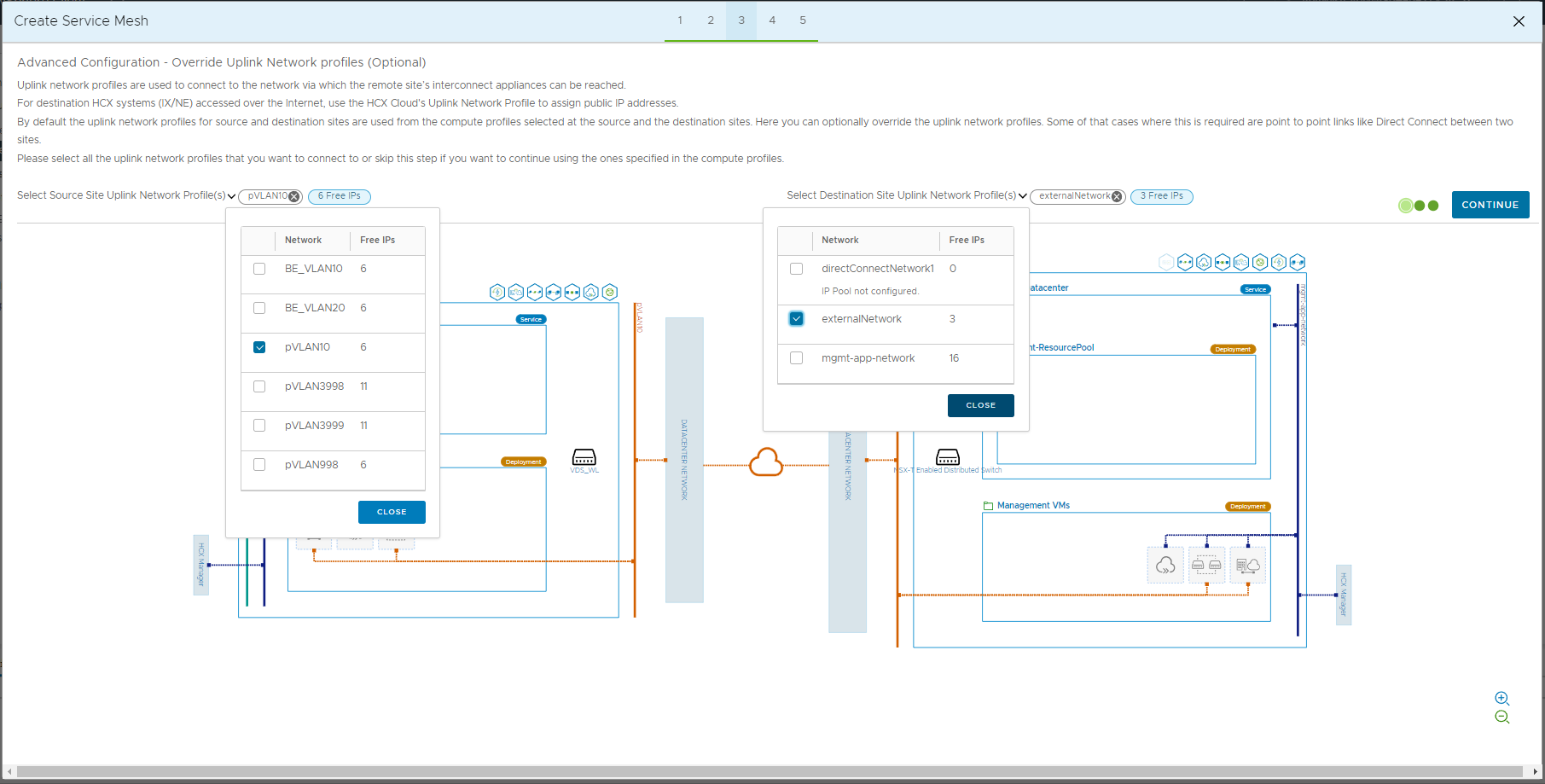The width and height of the screenshot is (1545, 784).
Task: Click fifth hexagon service icon at source site
Action: tap(572, 293)
